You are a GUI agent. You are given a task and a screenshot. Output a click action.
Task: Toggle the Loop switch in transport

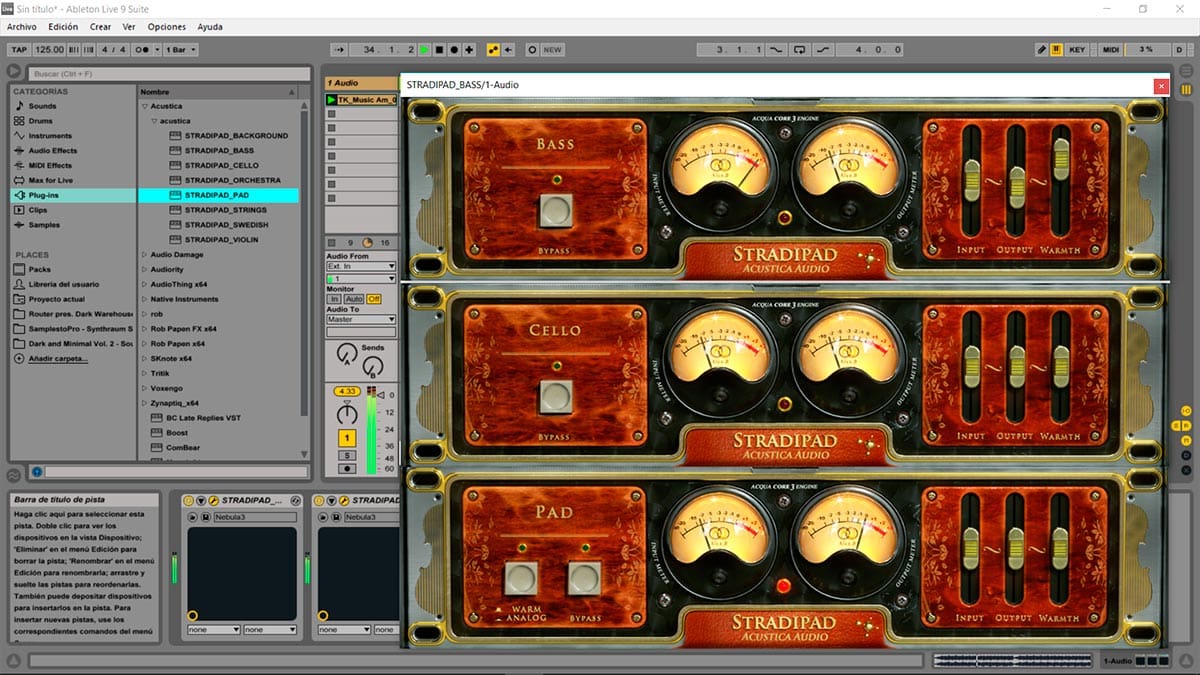(800, 49)
